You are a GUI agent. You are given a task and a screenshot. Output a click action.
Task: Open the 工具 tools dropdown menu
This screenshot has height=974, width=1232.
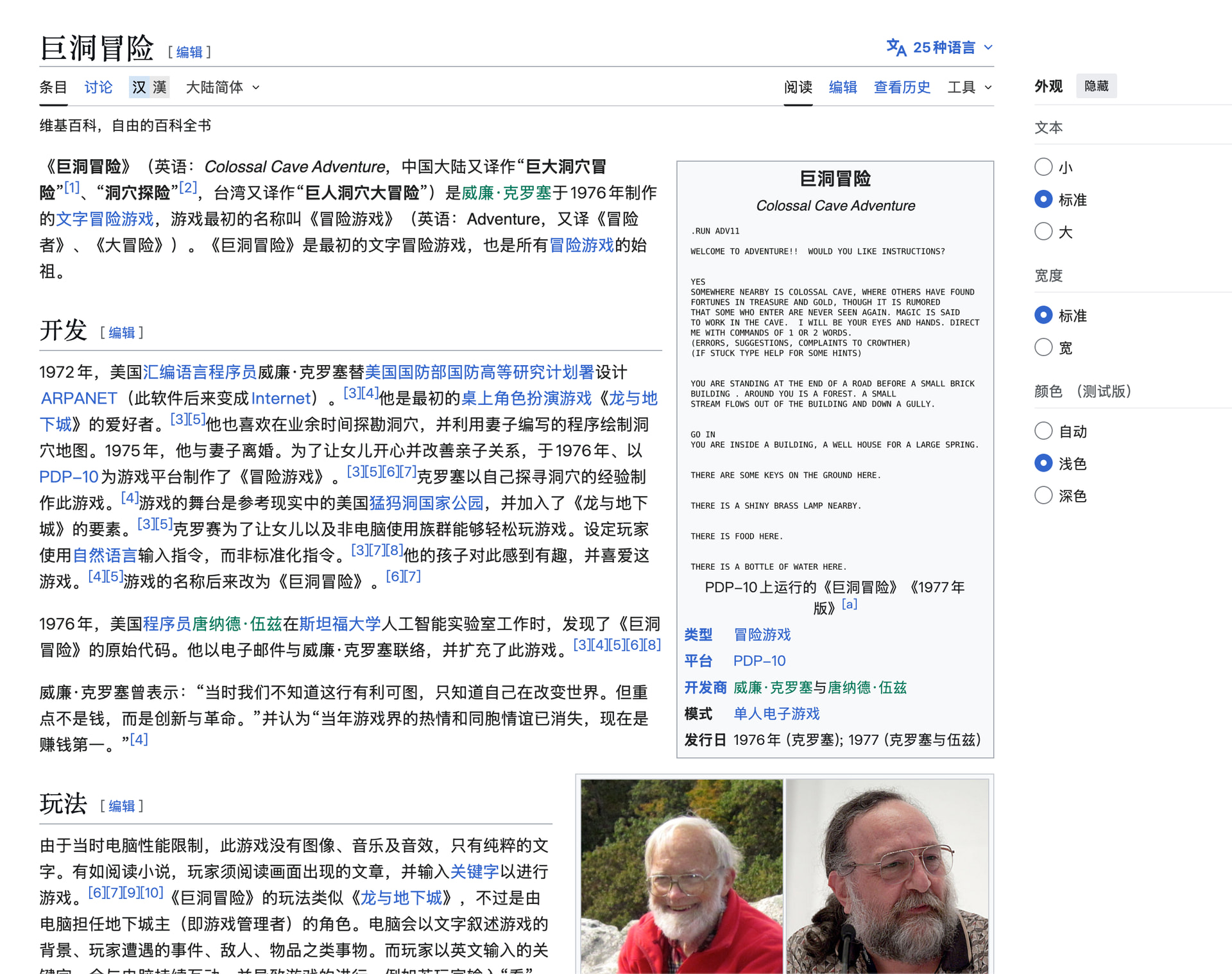tap(970, 87)
